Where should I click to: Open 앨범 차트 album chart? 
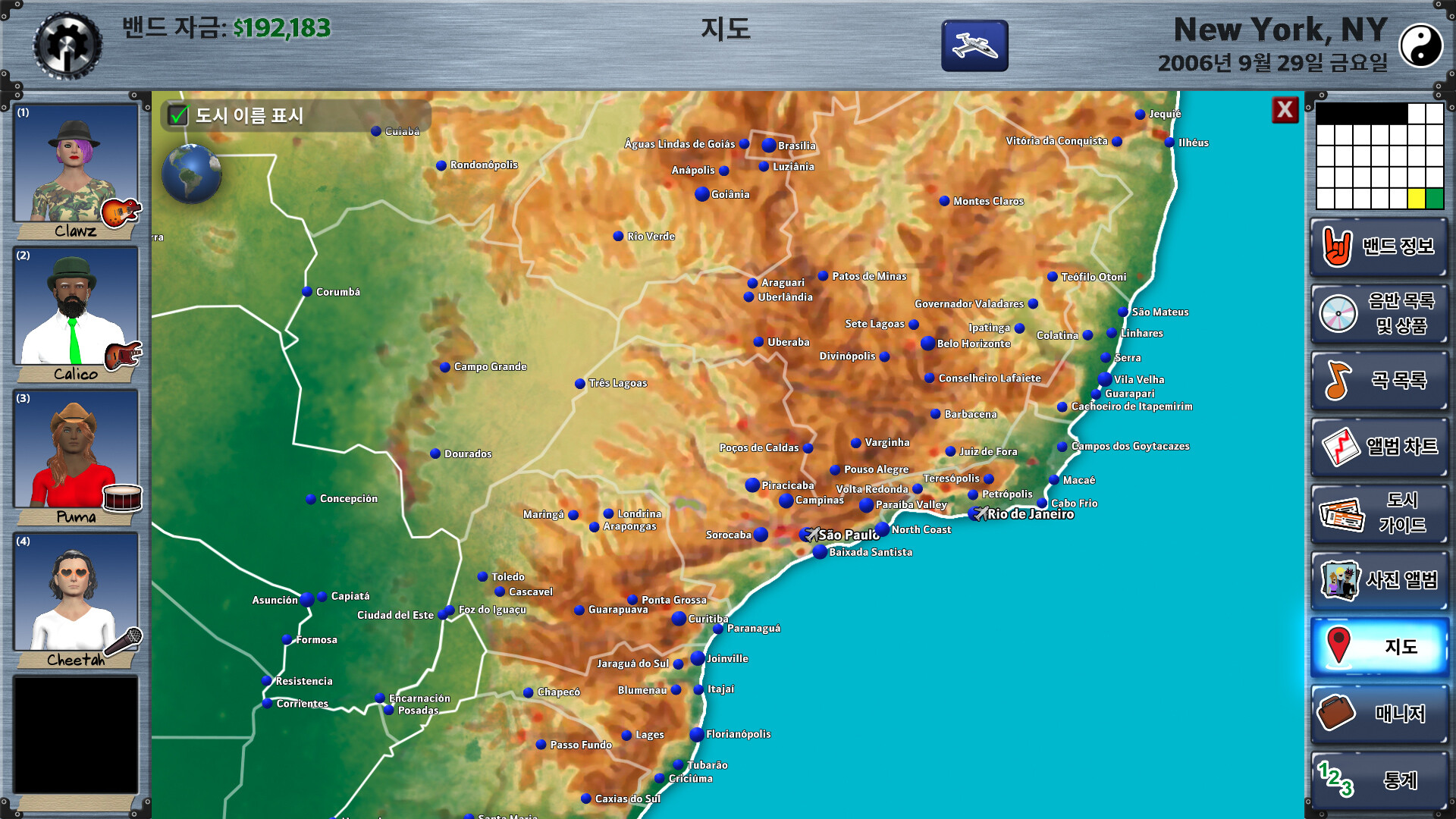point(1379,447)
